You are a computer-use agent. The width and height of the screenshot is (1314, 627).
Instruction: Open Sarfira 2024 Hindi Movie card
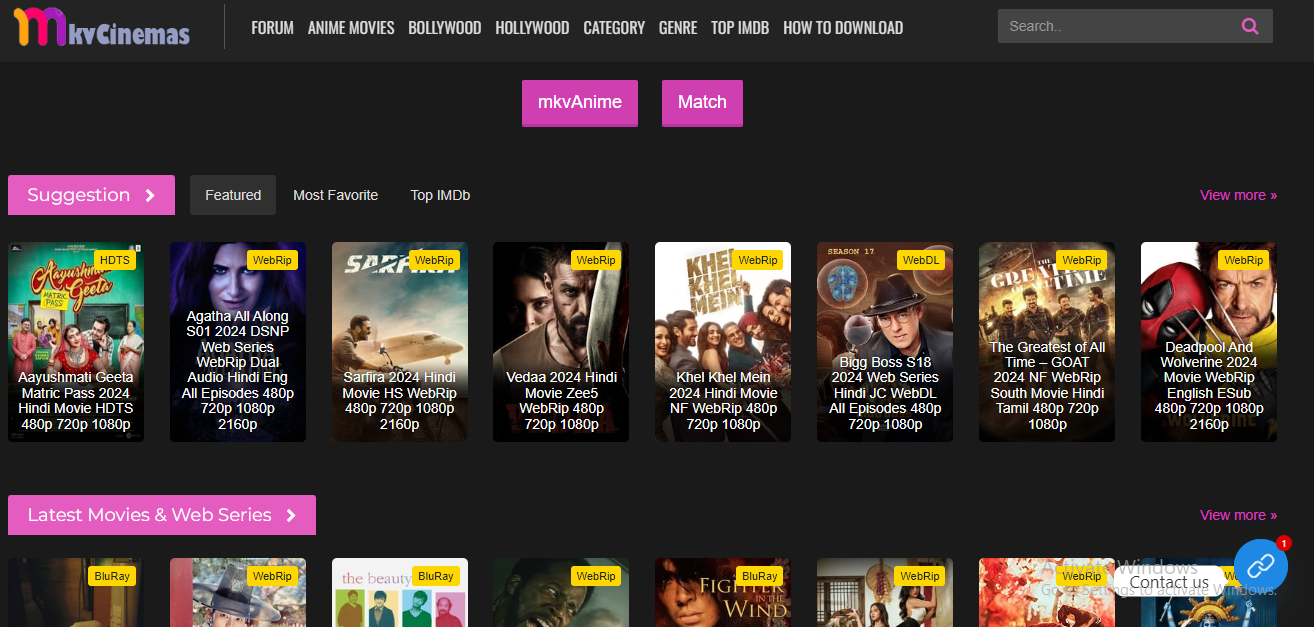point(400,342)
